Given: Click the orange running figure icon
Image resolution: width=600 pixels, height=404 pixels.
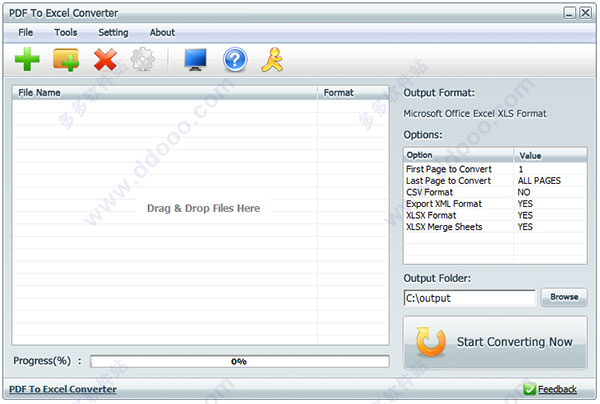Looking at the screenshot, I should point(272,60).
